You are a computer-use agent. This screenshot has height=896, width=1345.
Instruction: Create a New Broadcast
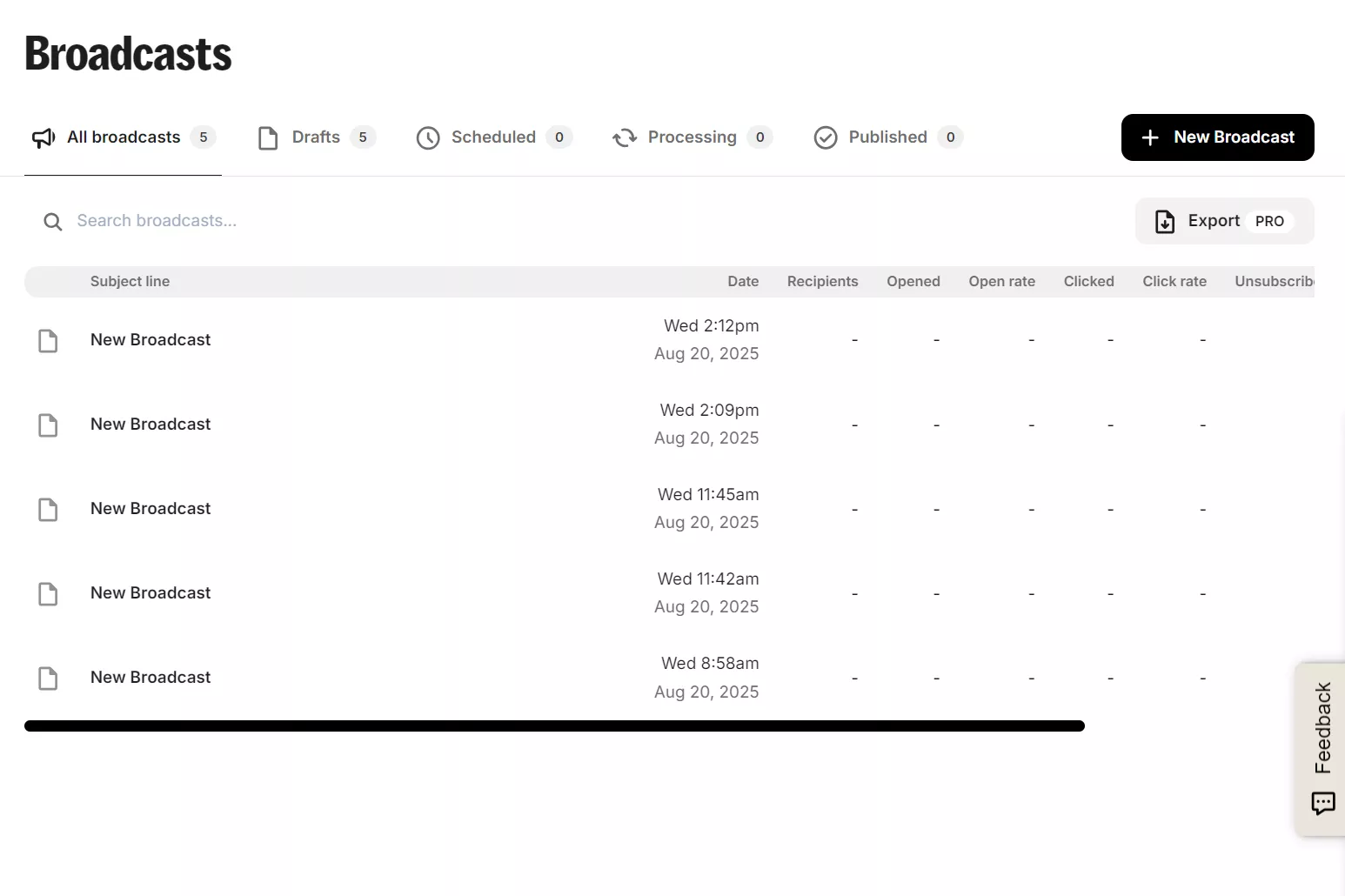pos(1217,137)
